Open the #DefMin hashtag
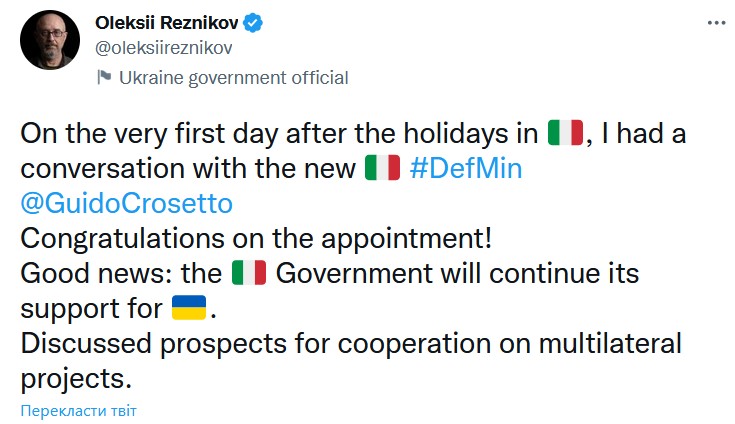The height and width of the screenshot is (424, 735). (466, 168)
